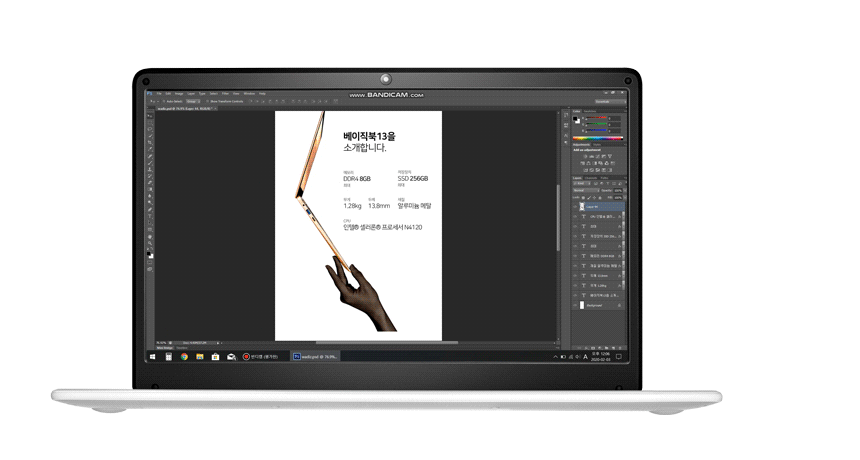Screen dimensions: 860x460
Task: Switch to the Channels tab
Action: pos(590,177)
